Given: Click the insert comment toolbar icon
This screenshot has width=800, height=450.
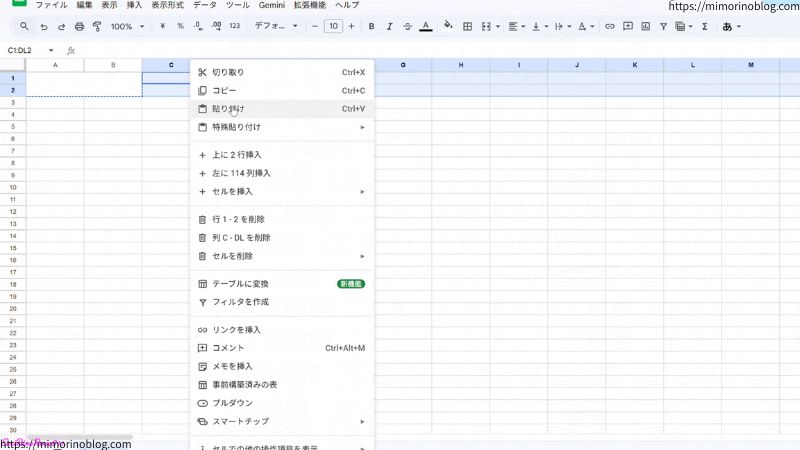Looking at the screenshot, I should [x=628, y=27].
